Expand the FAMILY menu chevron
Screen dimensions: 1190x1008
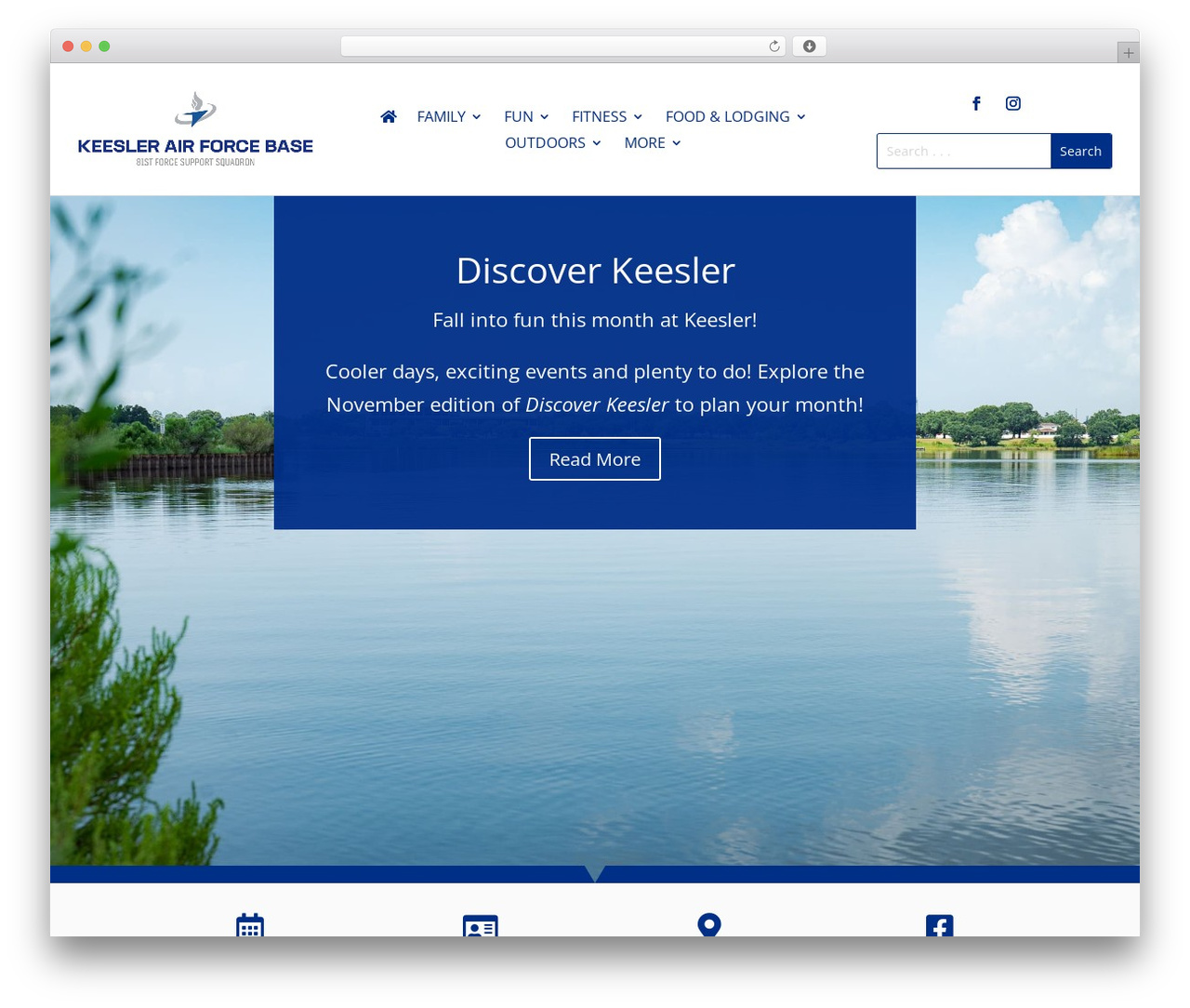coord(476,117)
